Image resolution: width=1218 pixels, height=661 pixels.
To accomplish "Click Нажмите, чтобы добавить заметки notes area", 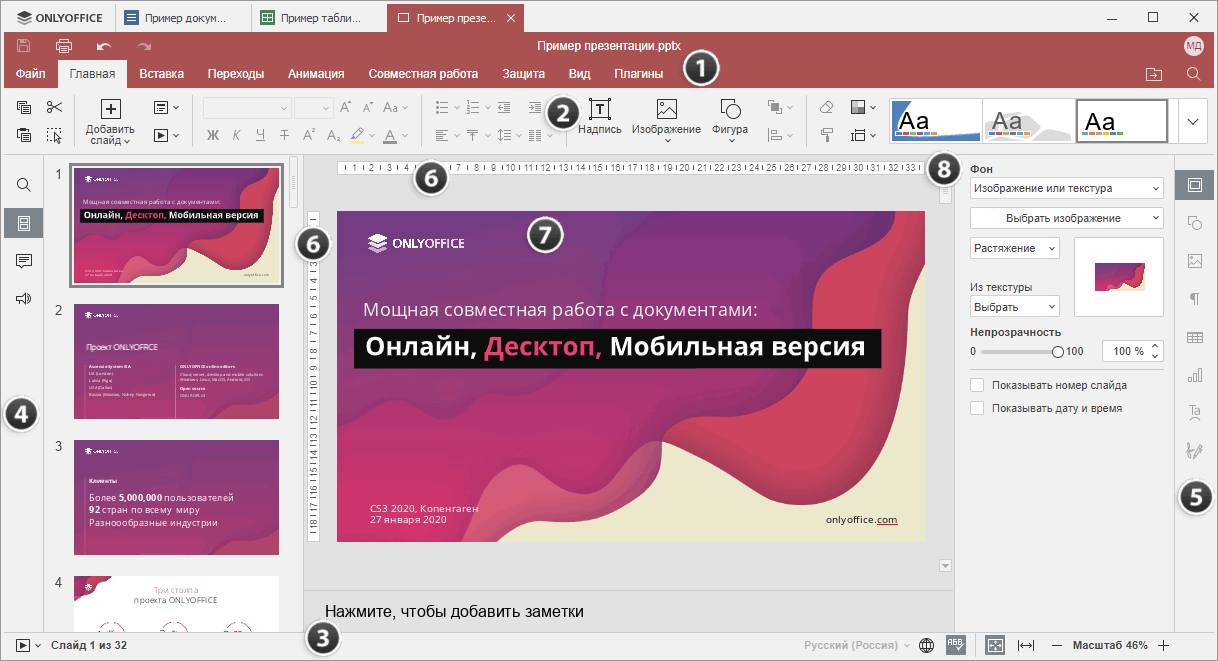I will (x=453, y=611).
